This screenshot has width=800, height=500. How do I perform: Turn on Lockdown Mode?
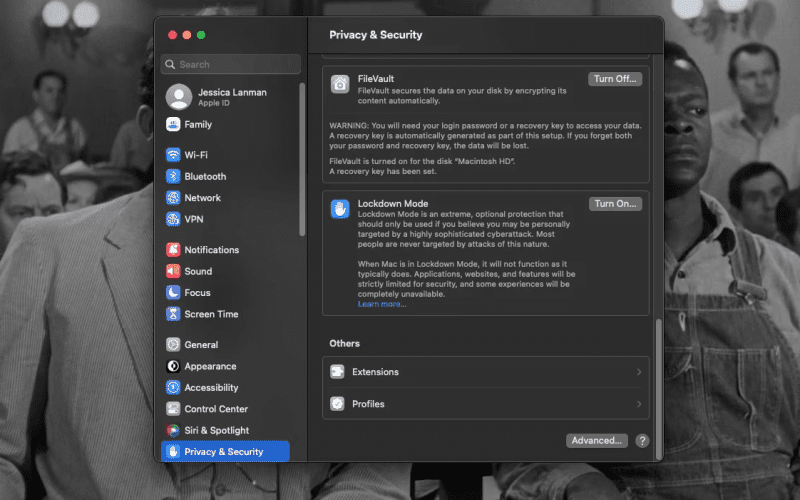coord(615,204)
